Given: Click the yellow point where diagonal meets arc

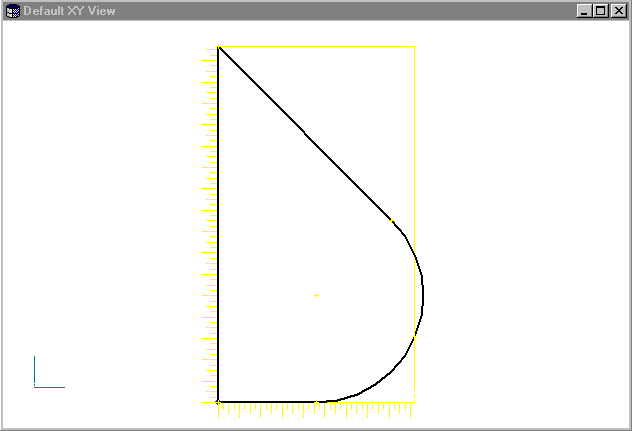Looking at the screenshot, I should 391,221.
